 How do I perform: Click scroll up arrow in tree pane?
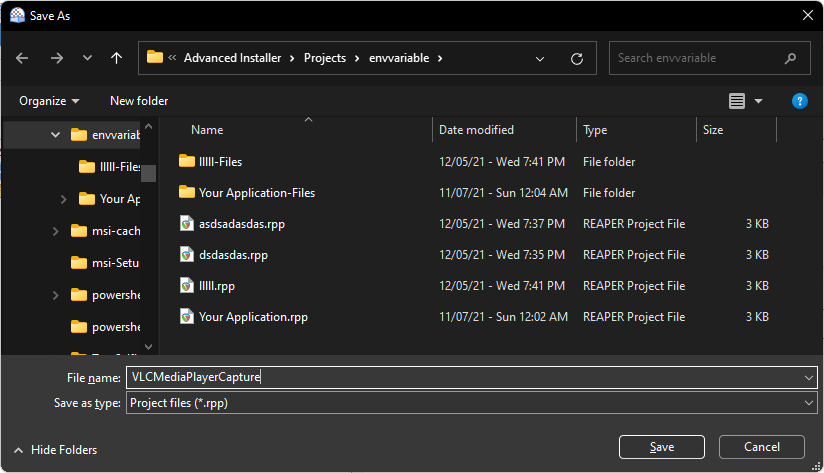point(149,127)
